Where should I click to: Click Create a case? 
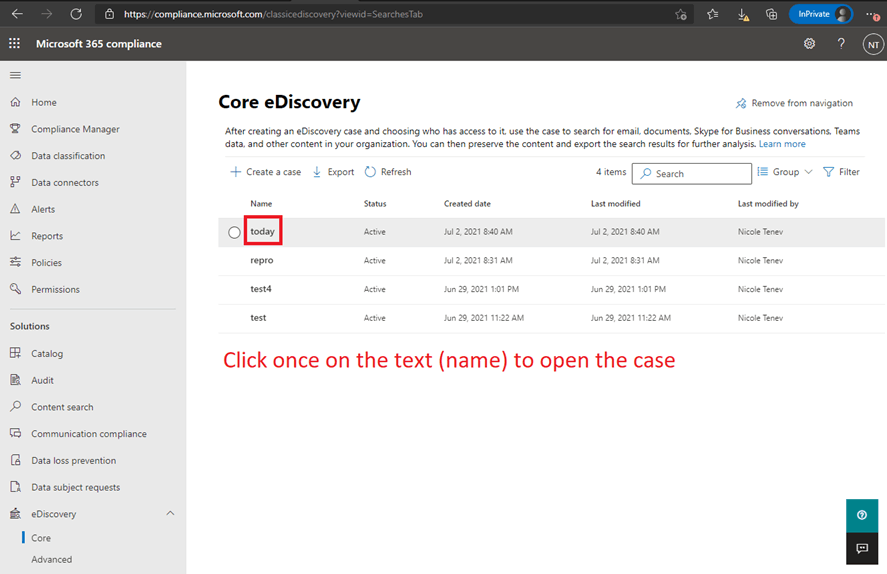[x=266, y=172]
